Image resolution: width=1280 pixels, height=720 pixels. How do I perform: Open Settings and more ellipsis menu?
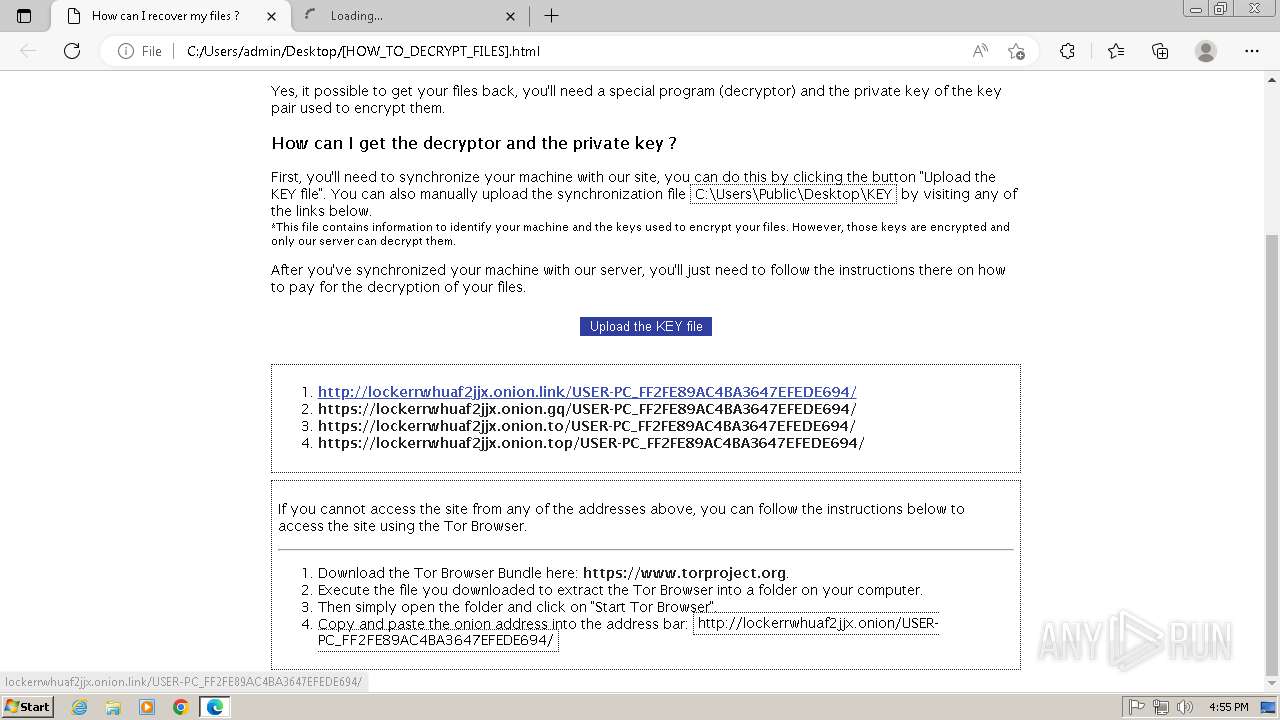coord(1252,51)
